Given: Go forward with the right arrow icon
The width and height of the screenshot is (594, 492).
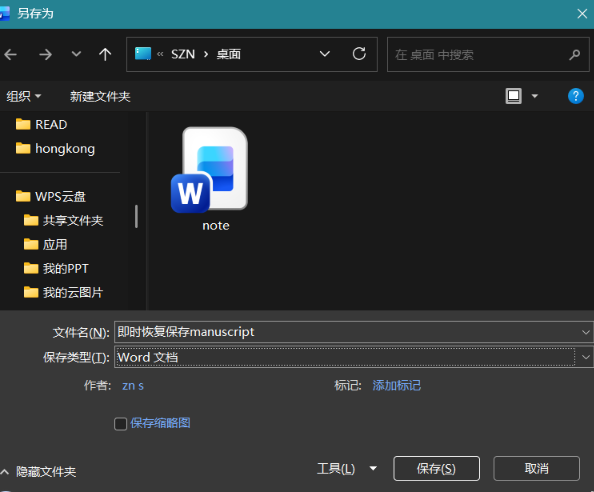Looking at the screenshot, I should pyautogui.click(x=45, y=55).
